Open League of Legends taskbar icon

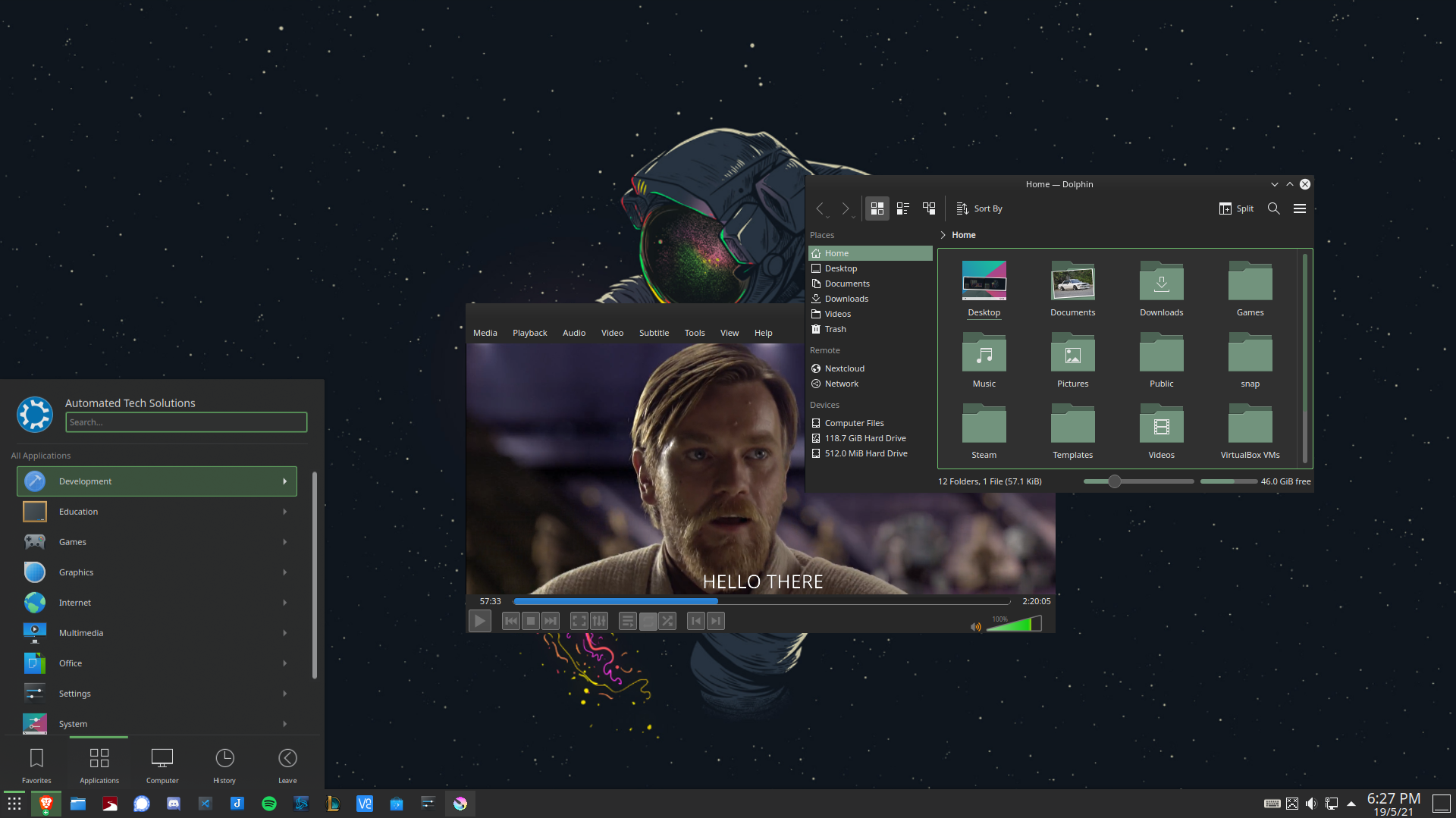tap(333, 804)
